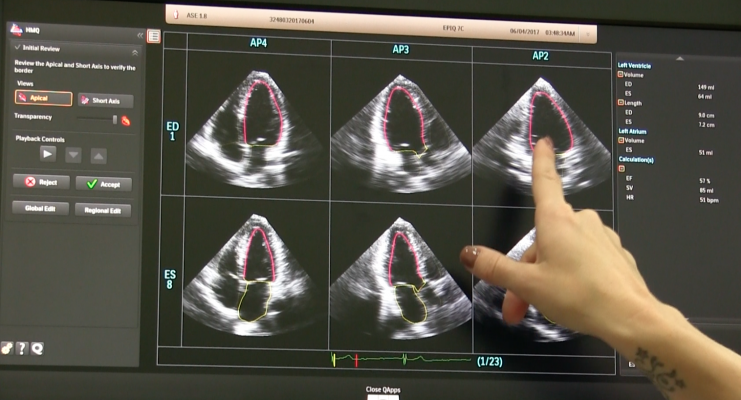
Task: Select the ED 1 row label
Action: [172, 131]
